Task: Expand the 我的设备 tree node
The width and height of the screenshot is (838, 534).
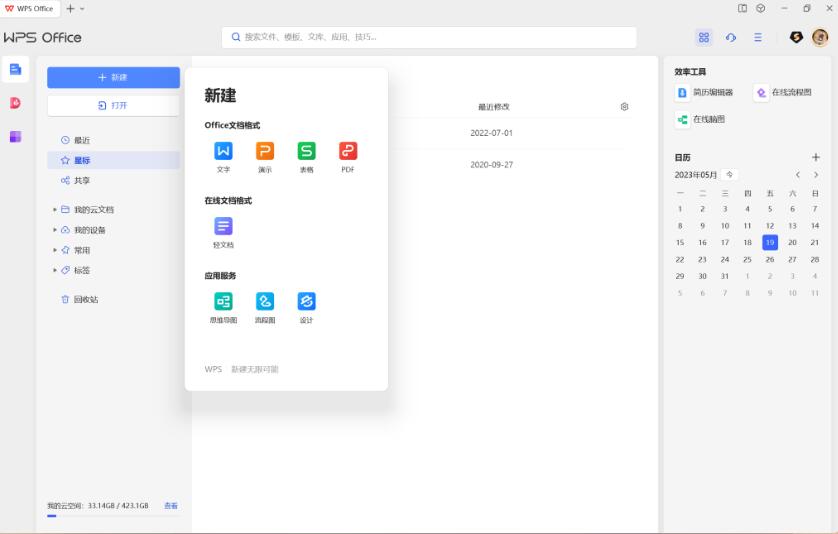Action: [55, 230]
